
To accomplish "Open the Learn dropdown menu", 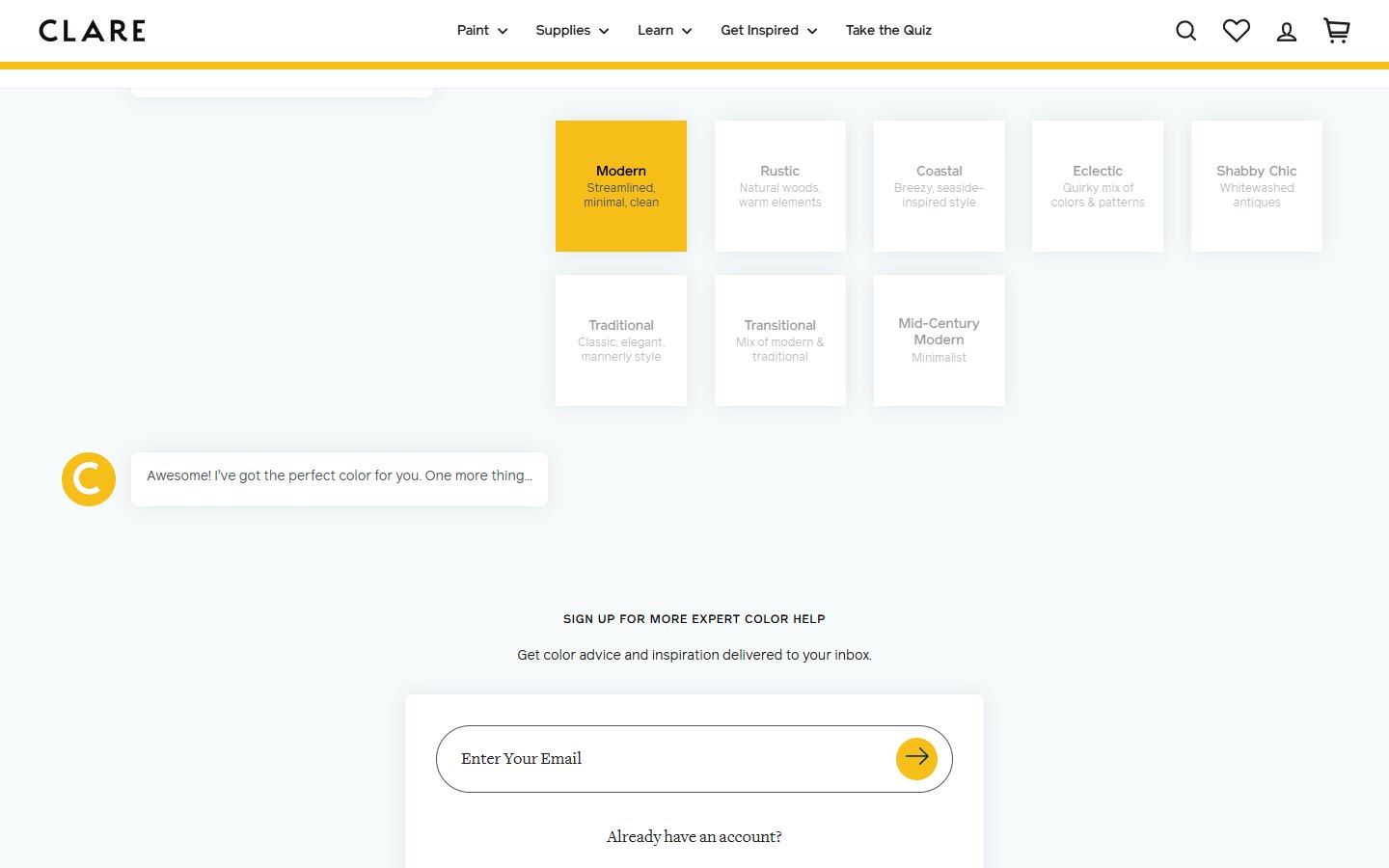I will click(x=665, y=31).
